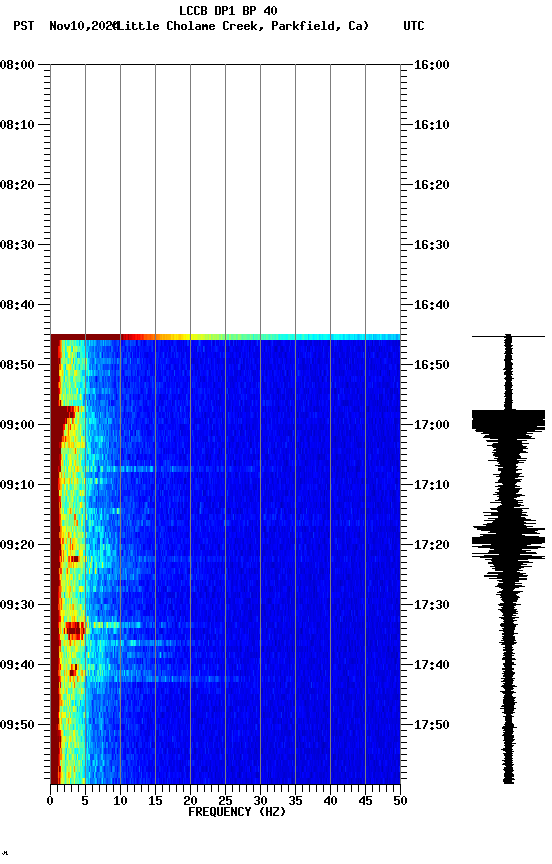Click the 16:20 UTC time label
The image size is (552, 864).
[x=432, y=185]
